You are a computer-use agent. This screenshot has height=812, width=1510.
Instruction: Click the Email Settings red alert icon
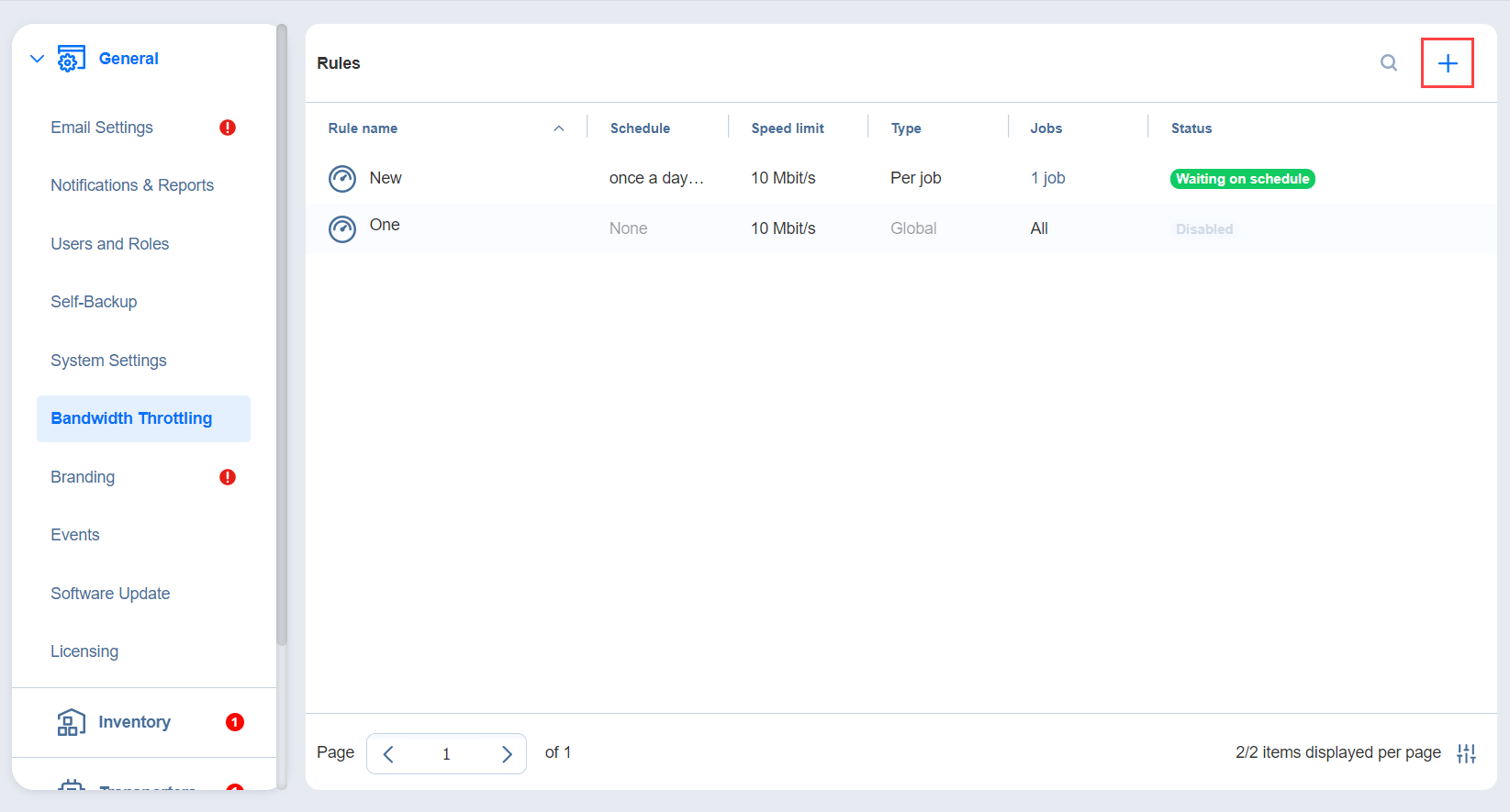coord(228,128)
